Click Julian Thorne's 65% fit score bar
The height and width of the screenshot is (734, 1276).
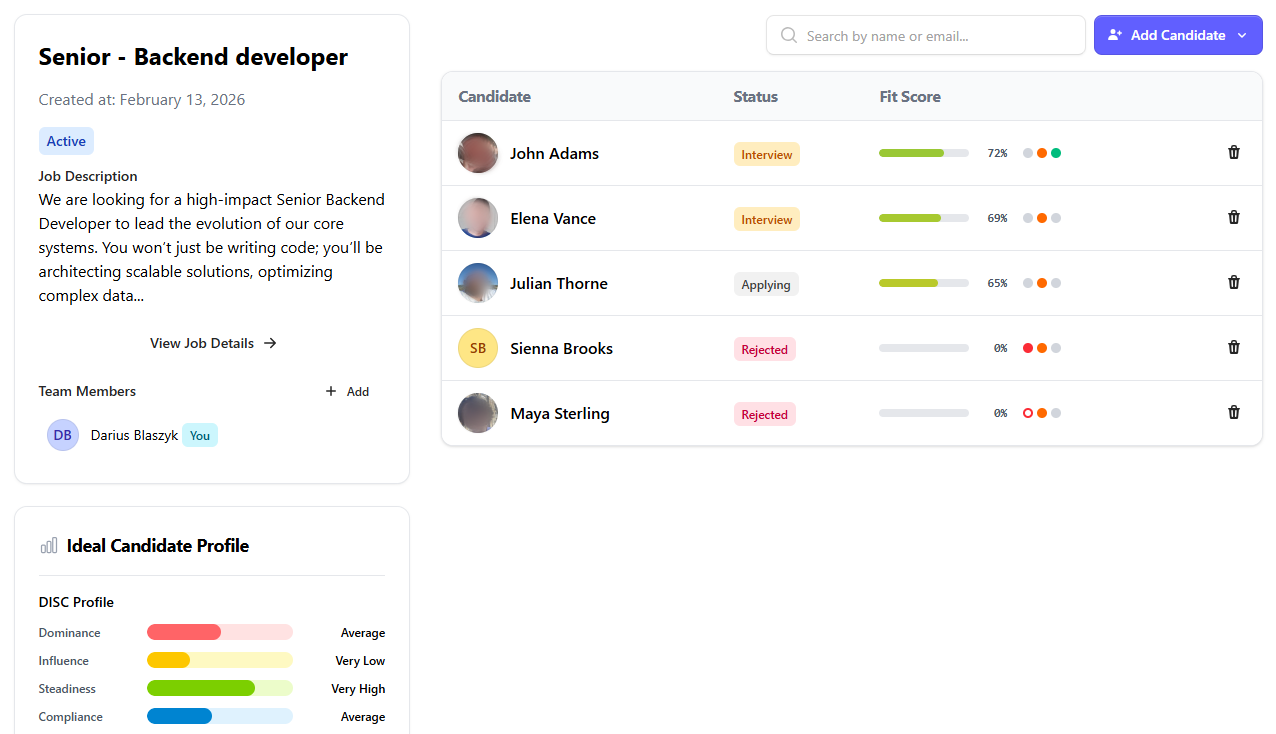tap(924, 283)
